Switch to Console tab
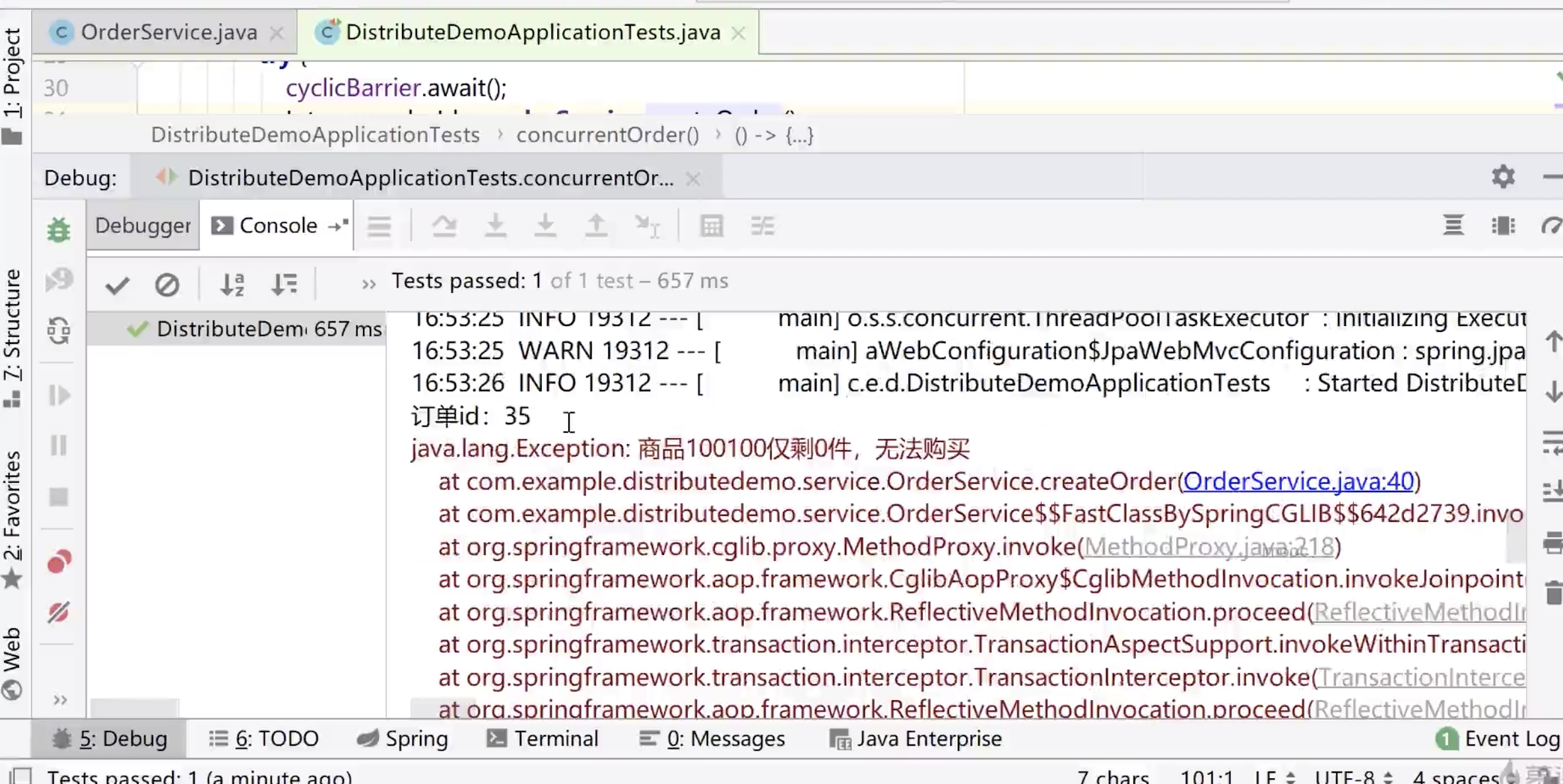 (x=277, y=226)
